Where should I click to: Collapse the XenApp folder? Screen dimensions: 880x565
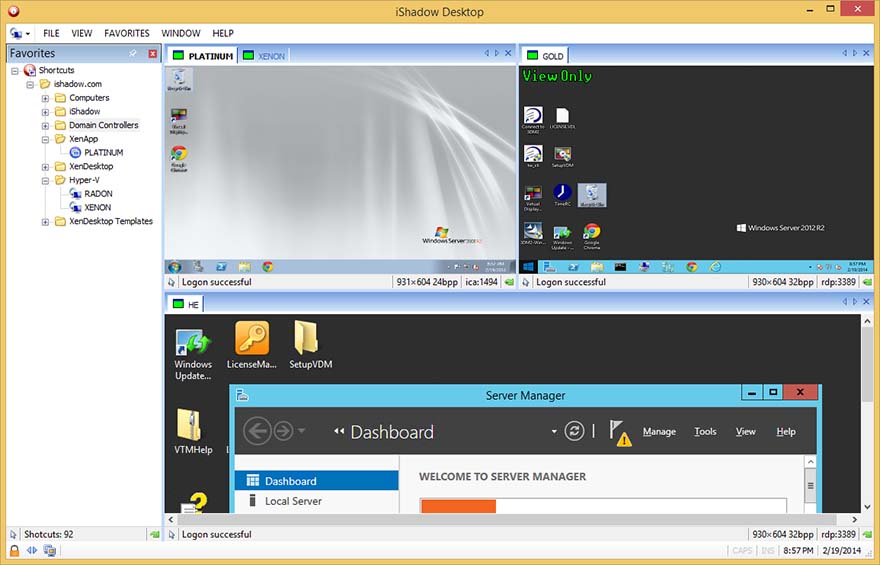tap(45, 140)
